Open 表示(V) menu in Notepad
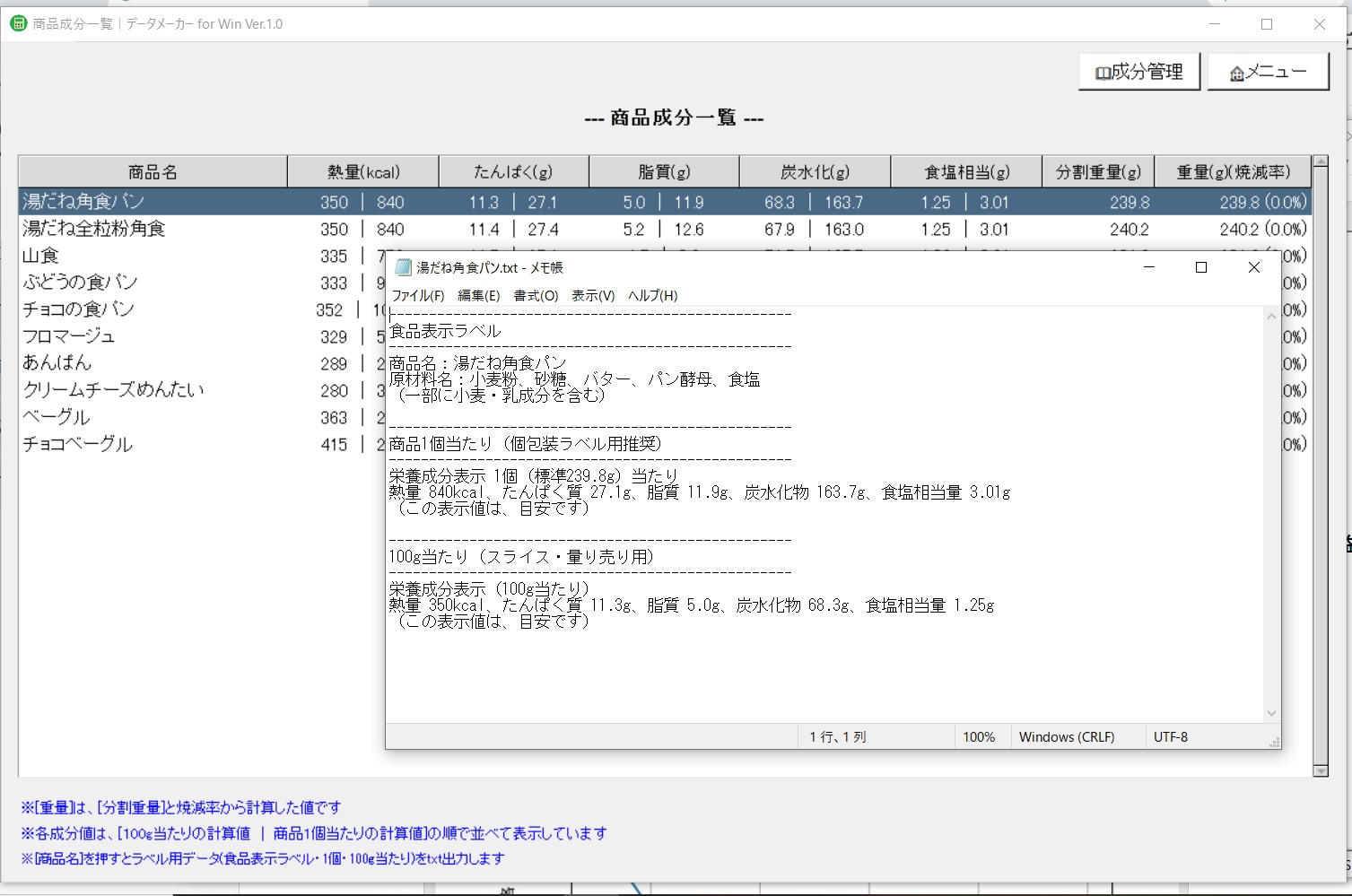This screenshot has height=896, width=1352. pyautogui.click(x=593, y=295)
